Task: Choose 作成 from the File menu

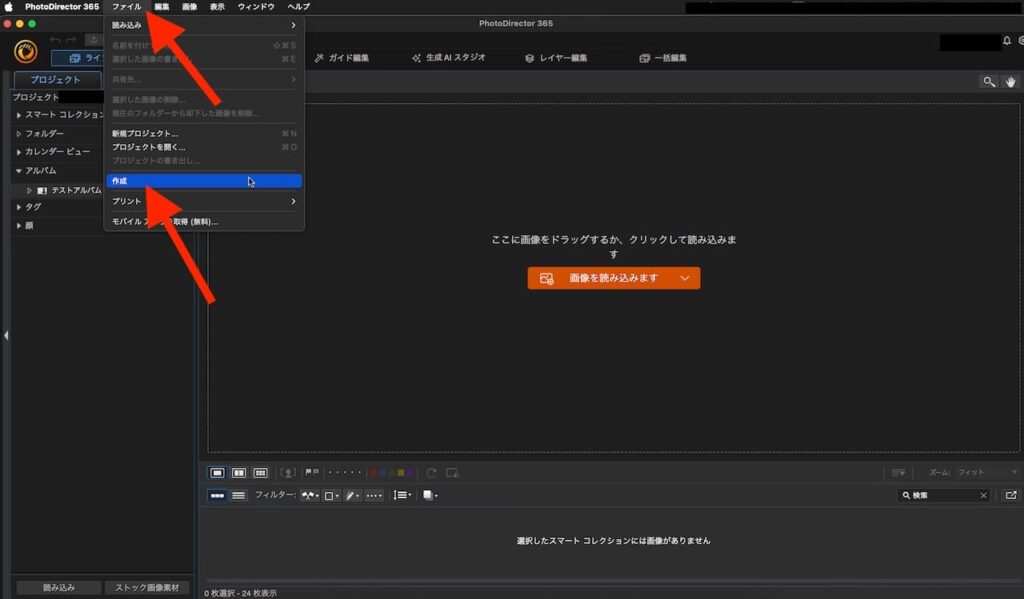Action: pos(204,181)
